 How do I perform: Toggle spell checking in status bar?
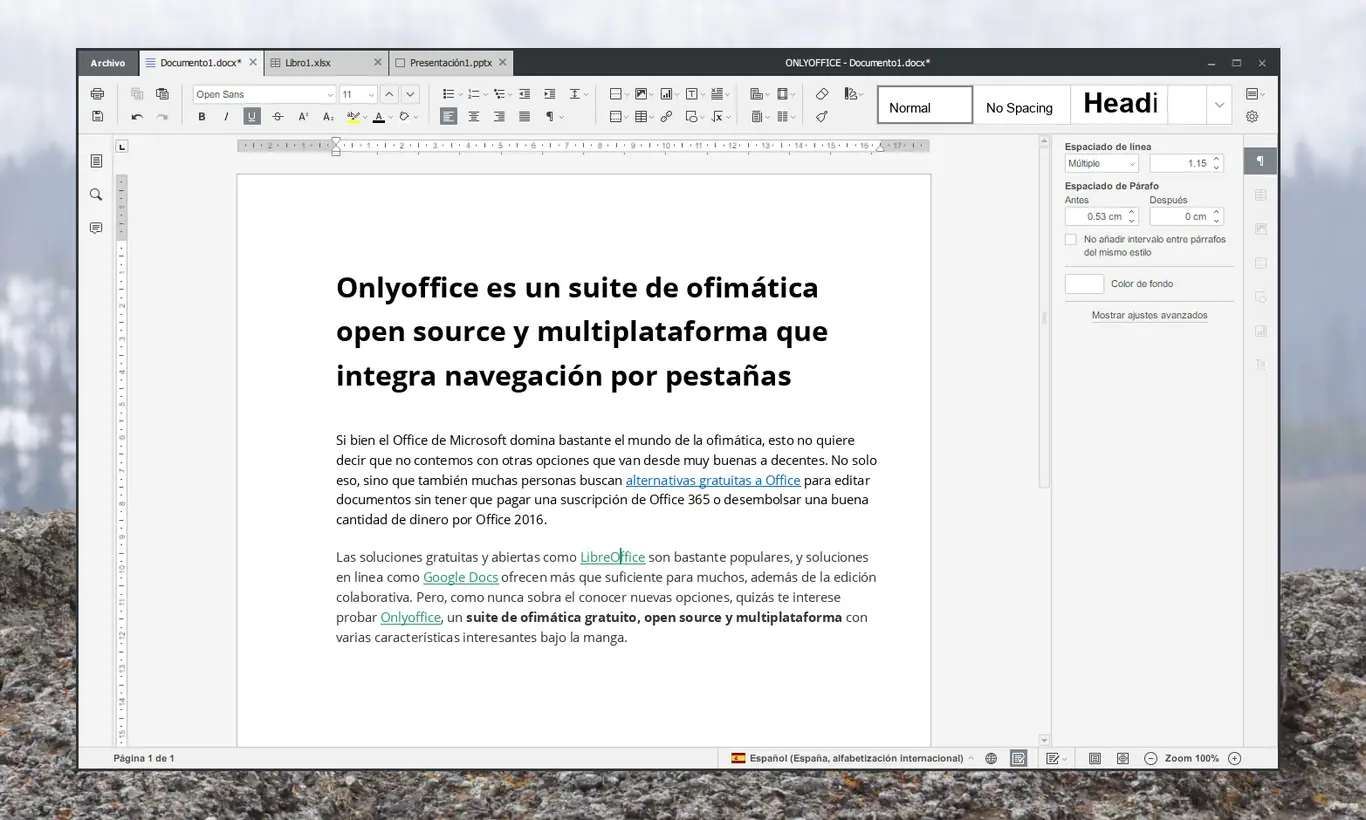coord(1018,759)
